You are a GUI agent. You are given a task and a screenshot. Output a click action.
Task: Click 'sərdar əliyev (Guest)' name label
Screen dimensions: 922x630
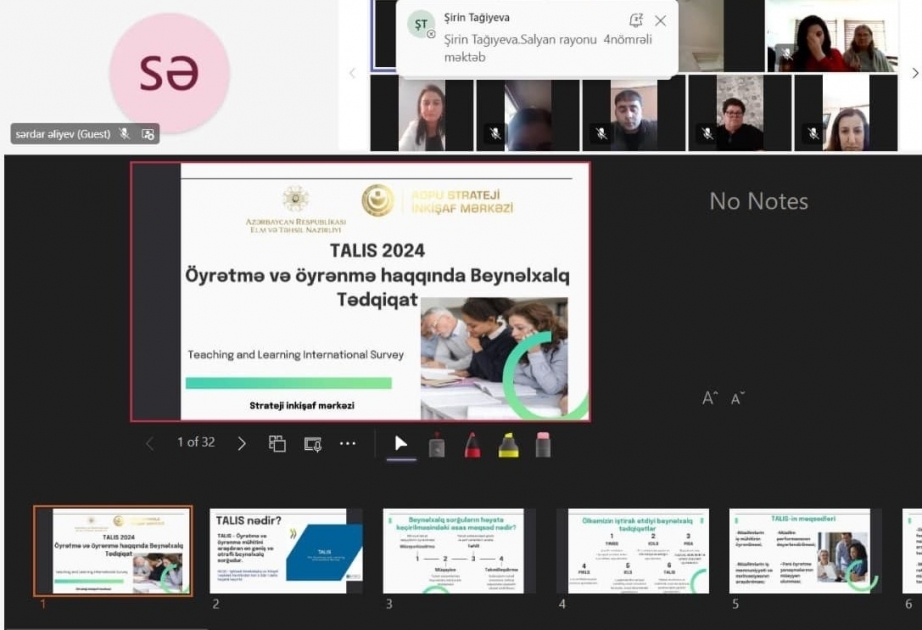coord(63,134)
